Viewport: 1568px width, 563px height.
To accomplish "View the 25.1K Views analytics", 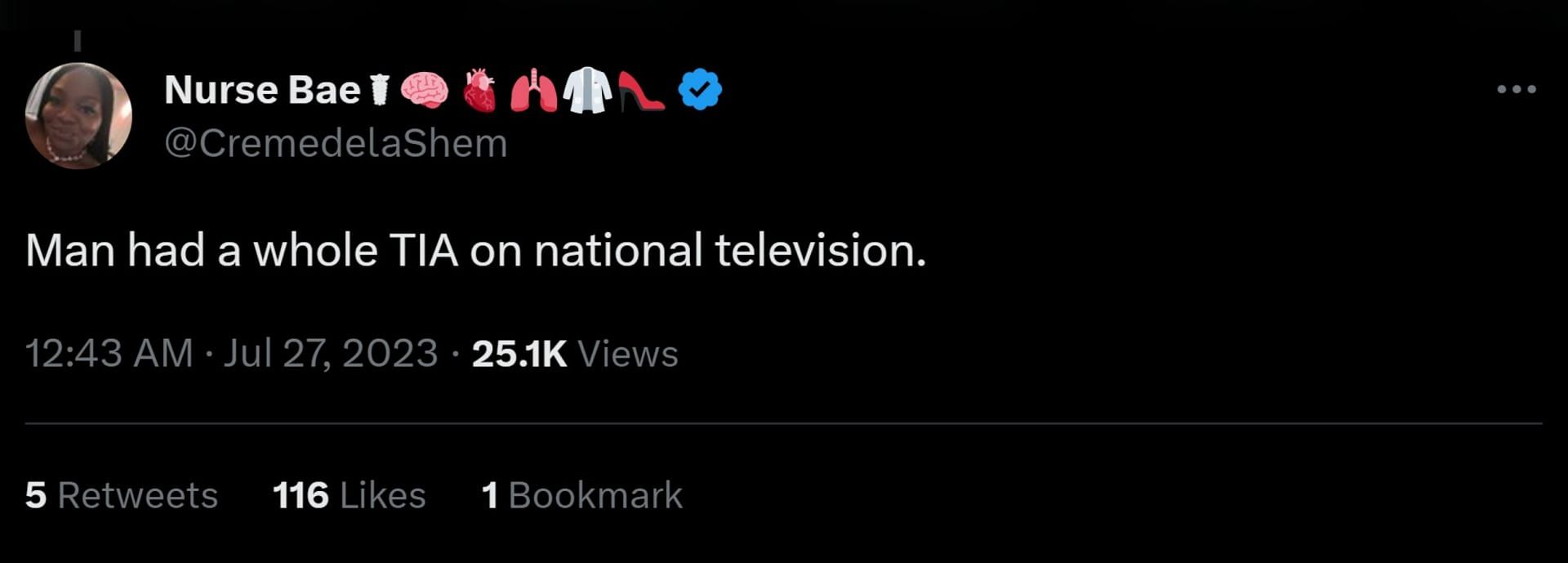I will coord(574,354).
